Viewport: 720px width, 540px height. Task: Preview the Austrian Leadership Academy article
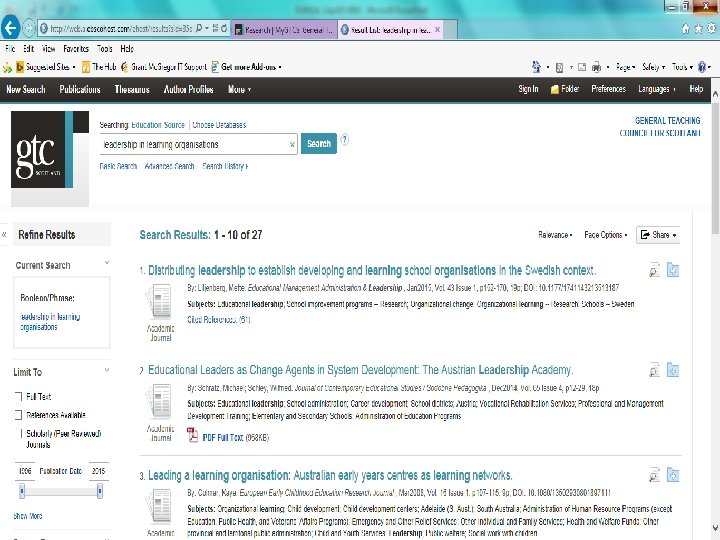654,370
